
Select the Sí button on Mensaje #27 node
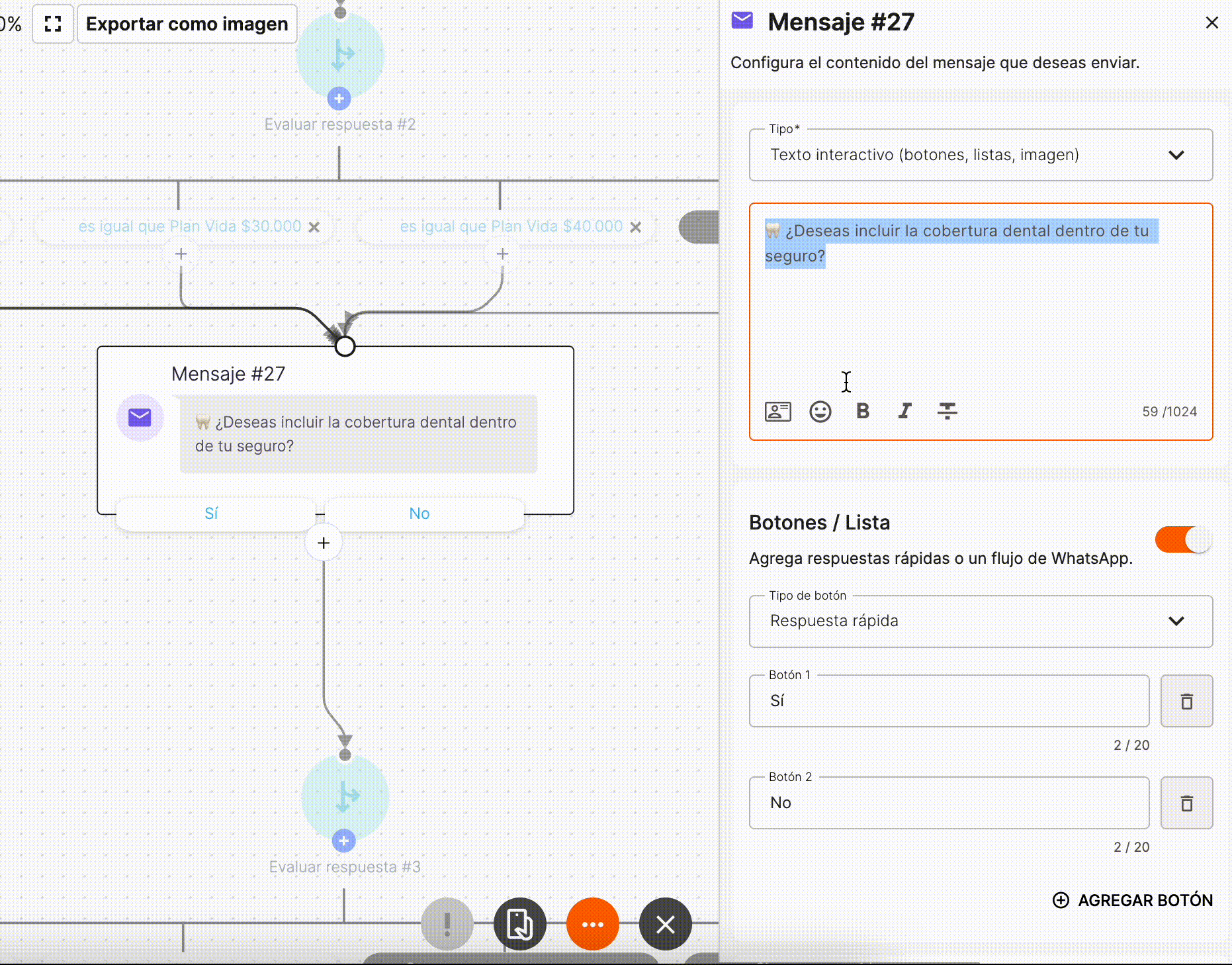pos(212,514)
